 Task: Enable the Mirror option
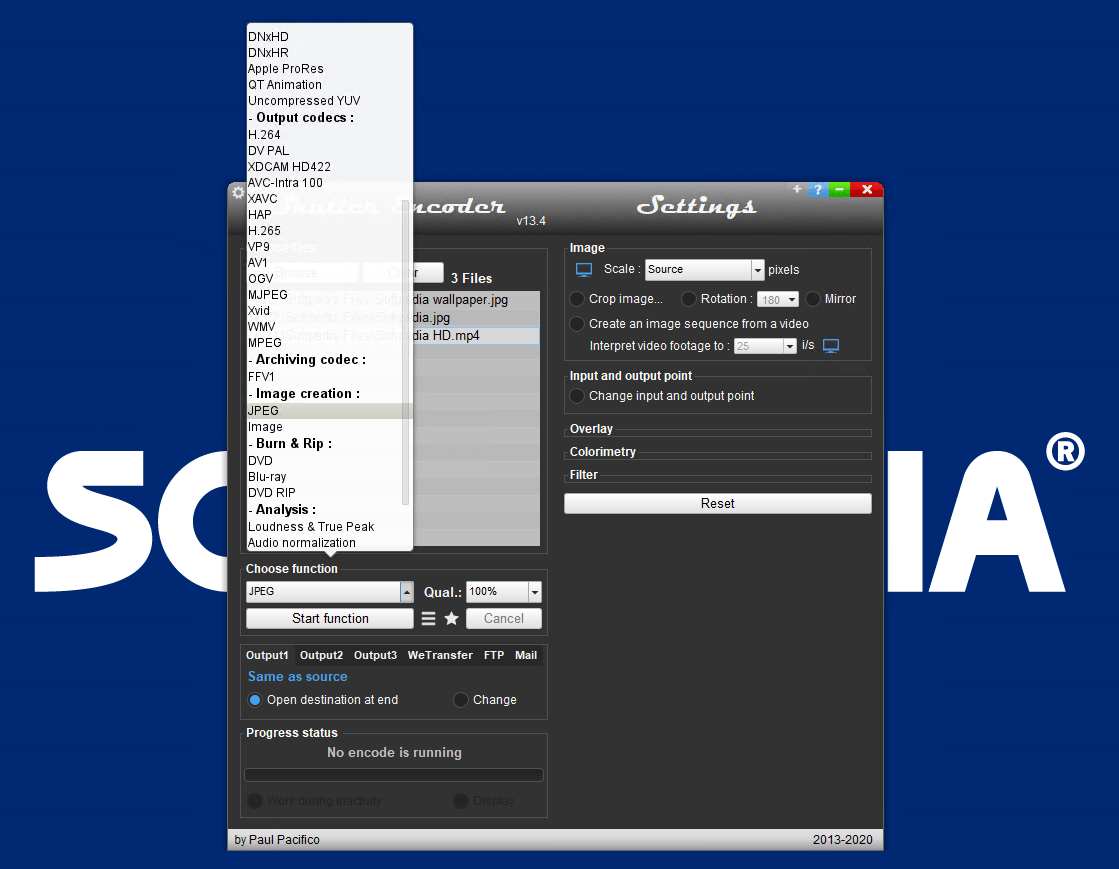(x=812, y=299)
